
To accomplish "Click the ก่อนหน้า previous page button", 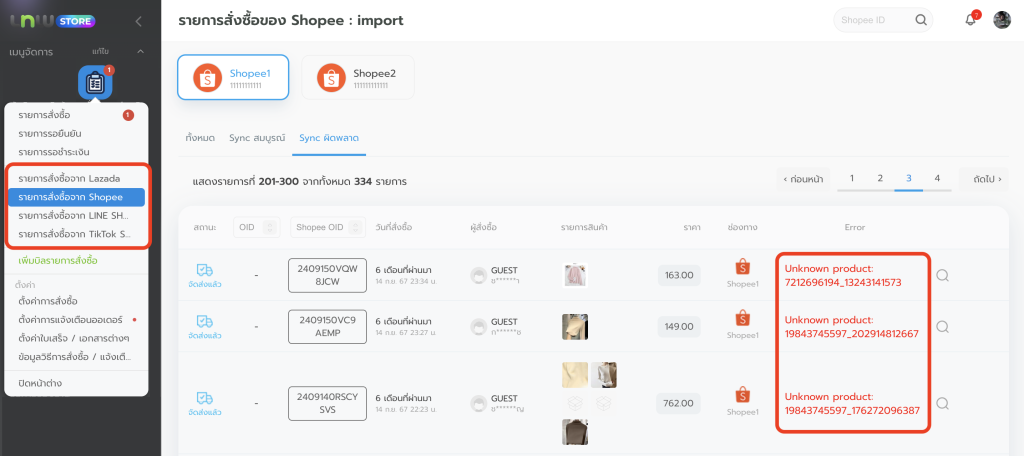I will point(803,178).
